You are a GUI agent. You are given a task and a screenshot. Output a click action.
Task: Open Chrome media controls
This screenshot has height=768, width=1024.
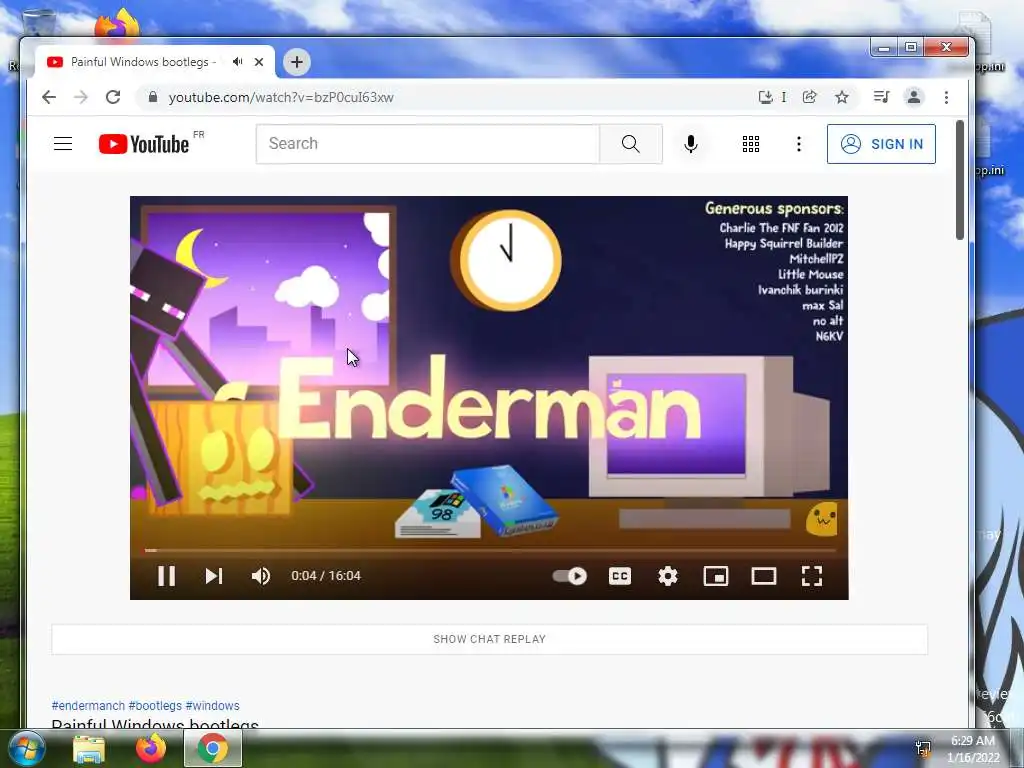(x=882, y=97)
